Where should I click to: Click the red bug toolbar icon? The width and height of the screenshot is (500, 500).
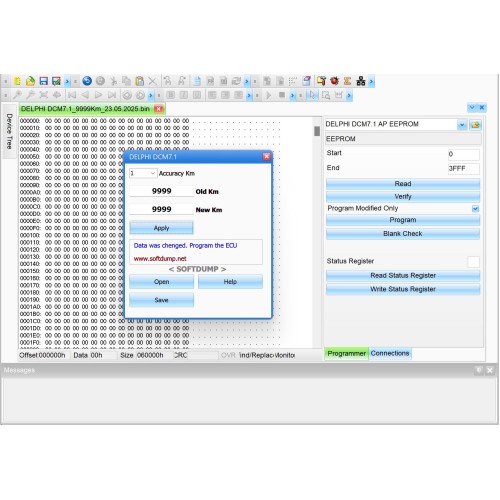pyautogui.click(x=334, y=81)
